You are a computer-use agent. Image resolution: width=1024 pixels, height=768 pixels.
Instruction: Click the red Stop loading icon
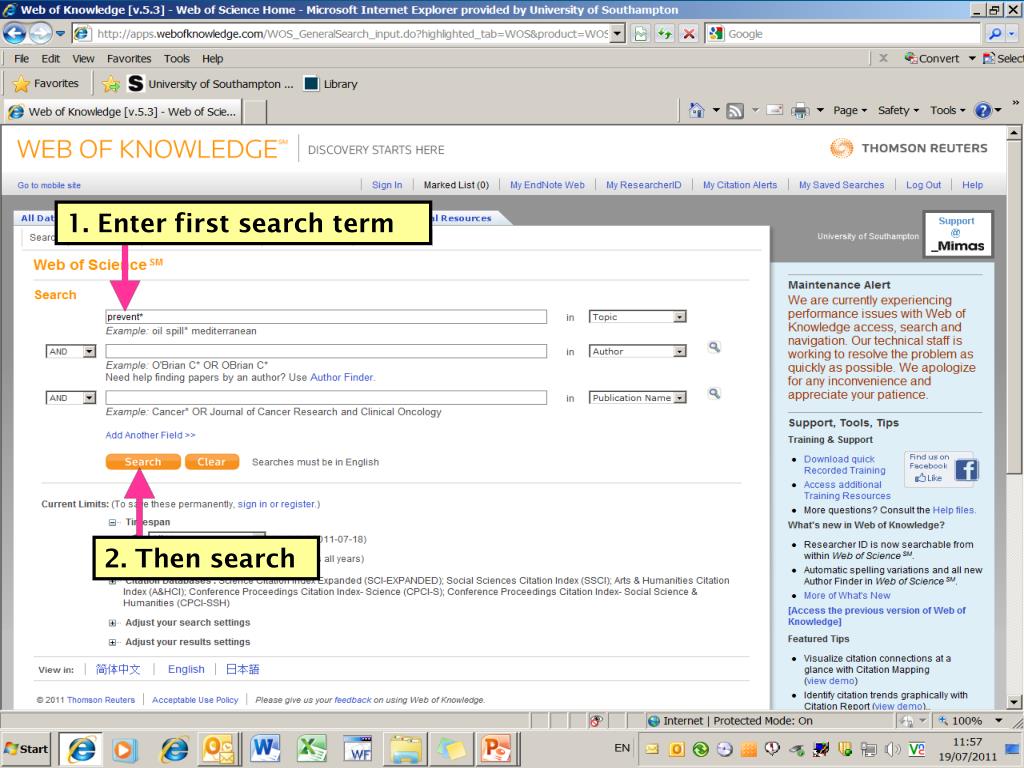(x=689, y=34)
